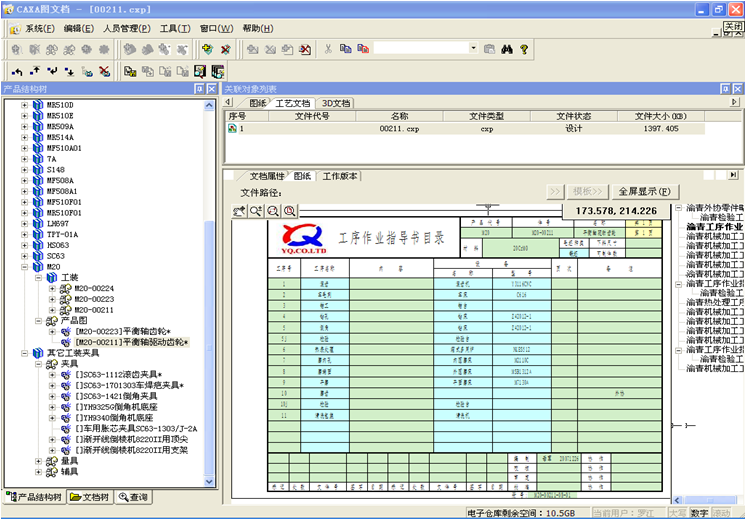Click the curved-down-left arrow node icon
The height and width of the screenshot is (520, 746).
pos(52,72)
